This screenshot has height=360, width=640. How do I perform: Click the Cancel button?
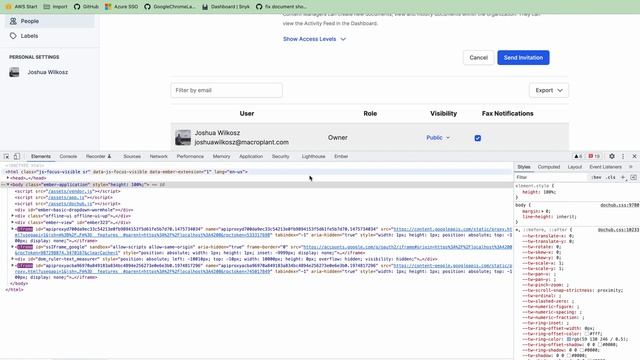(x=478, y=58)
